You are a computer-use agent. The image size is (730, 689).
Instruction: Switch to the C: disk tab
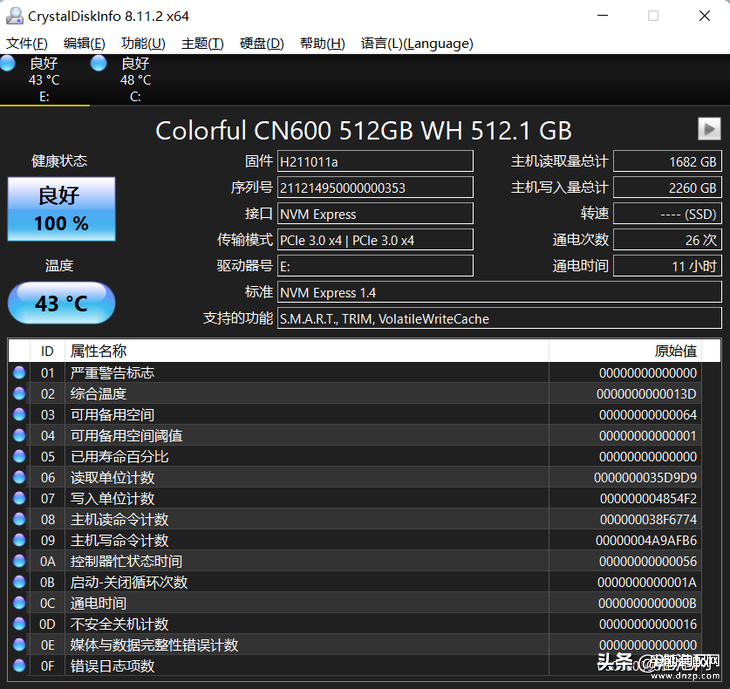(135, 80)
